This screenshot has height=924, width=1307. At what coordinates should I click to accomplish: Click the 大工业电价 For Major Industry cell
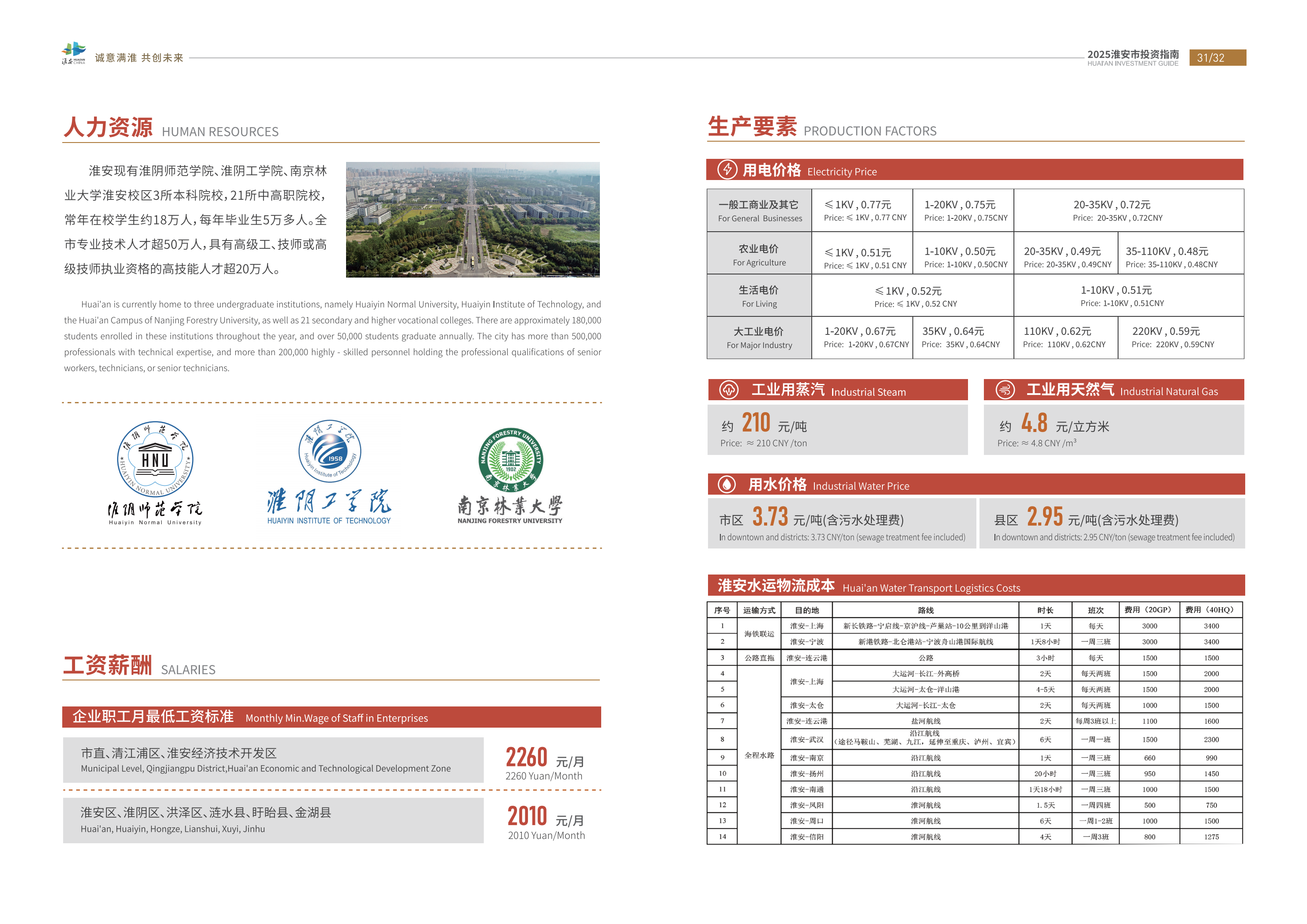point(759,338)
